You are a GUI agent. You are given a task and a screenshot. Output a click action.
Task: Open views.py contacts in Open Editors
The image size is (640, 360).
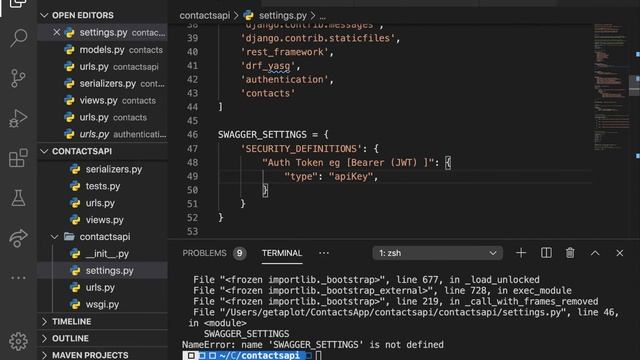tap(102, 100)
